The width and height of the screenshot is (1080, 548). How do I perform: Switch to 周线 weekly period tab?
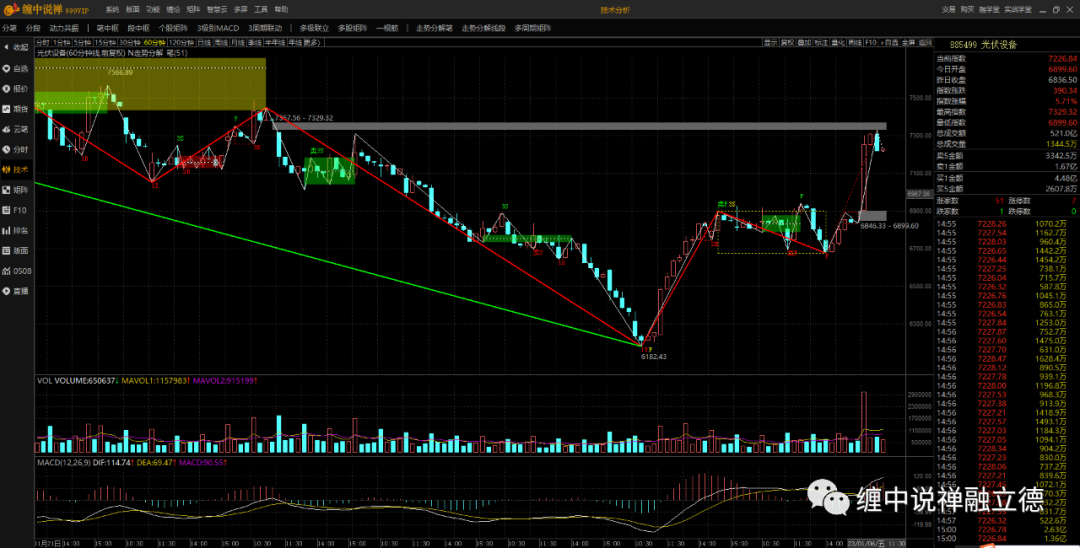pos(221,43)
